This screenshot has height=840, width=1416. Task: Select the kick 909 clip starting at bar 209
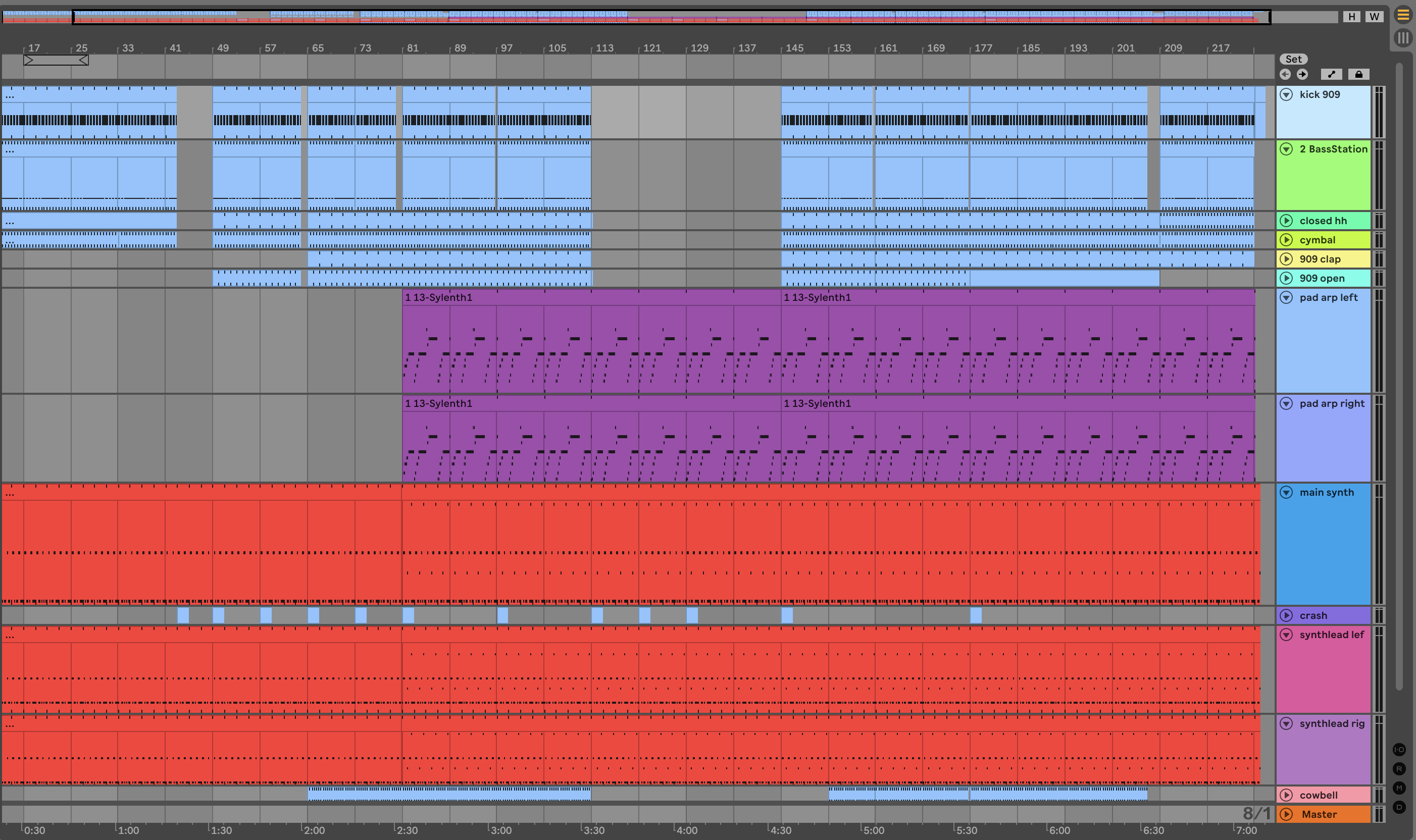coord(1206,112)
